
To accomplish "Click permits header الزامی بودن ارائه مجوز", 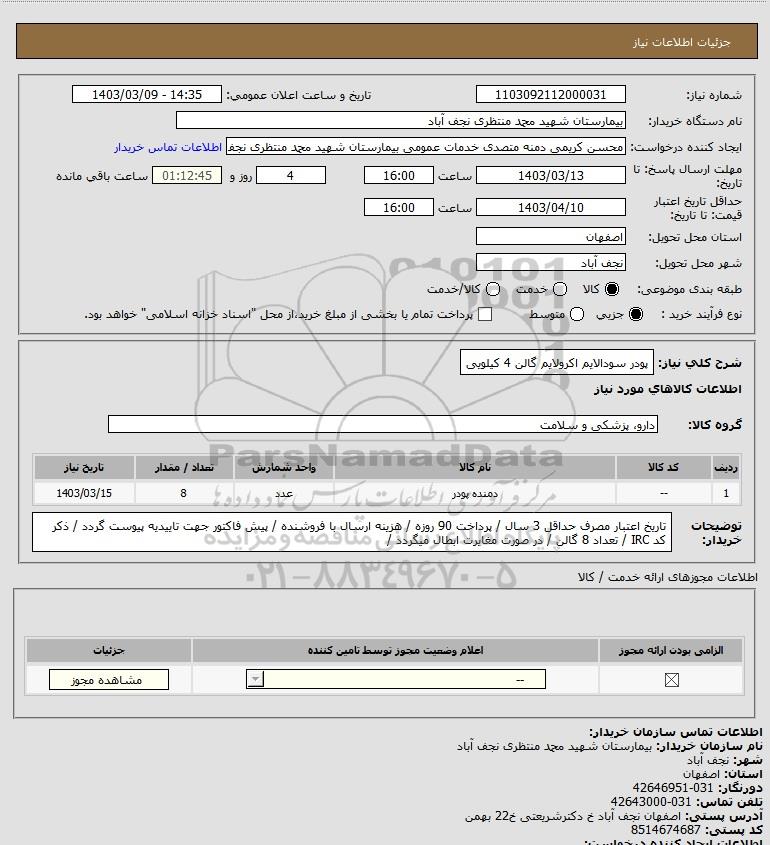I will 671,650.
